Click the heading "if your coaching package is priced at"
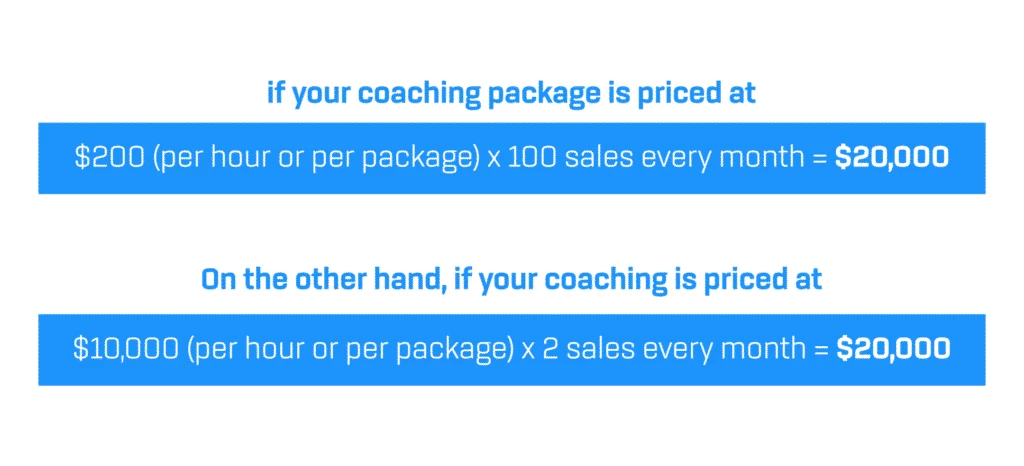This screenshot has height=466, width=1024. (x=511, y=93)
